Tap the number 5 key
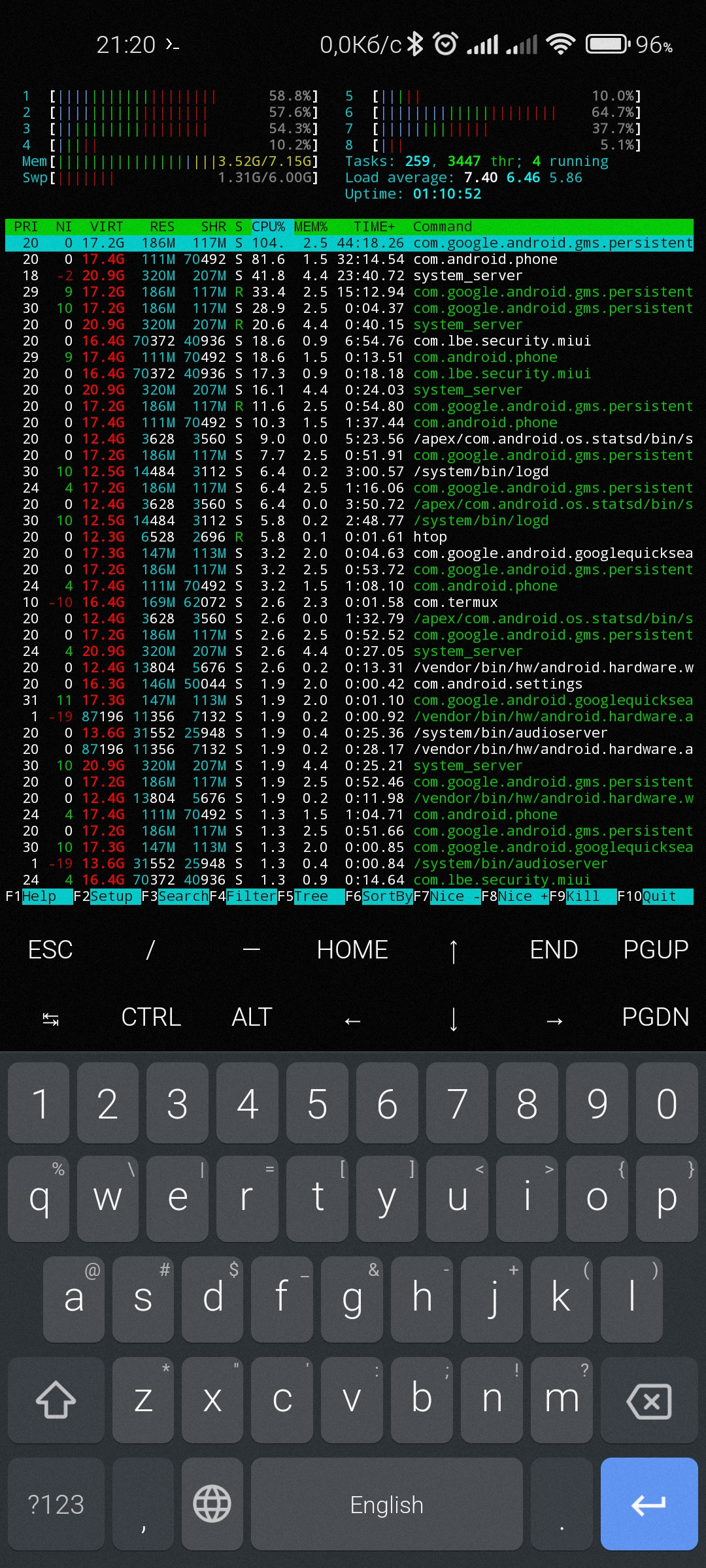 pos(317,1103)
